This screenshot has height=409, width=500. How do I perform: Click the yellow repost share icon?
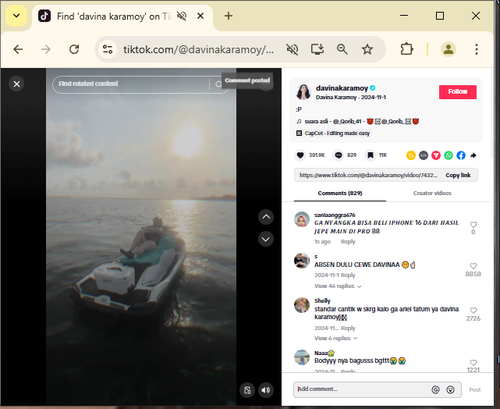[411, 155]
